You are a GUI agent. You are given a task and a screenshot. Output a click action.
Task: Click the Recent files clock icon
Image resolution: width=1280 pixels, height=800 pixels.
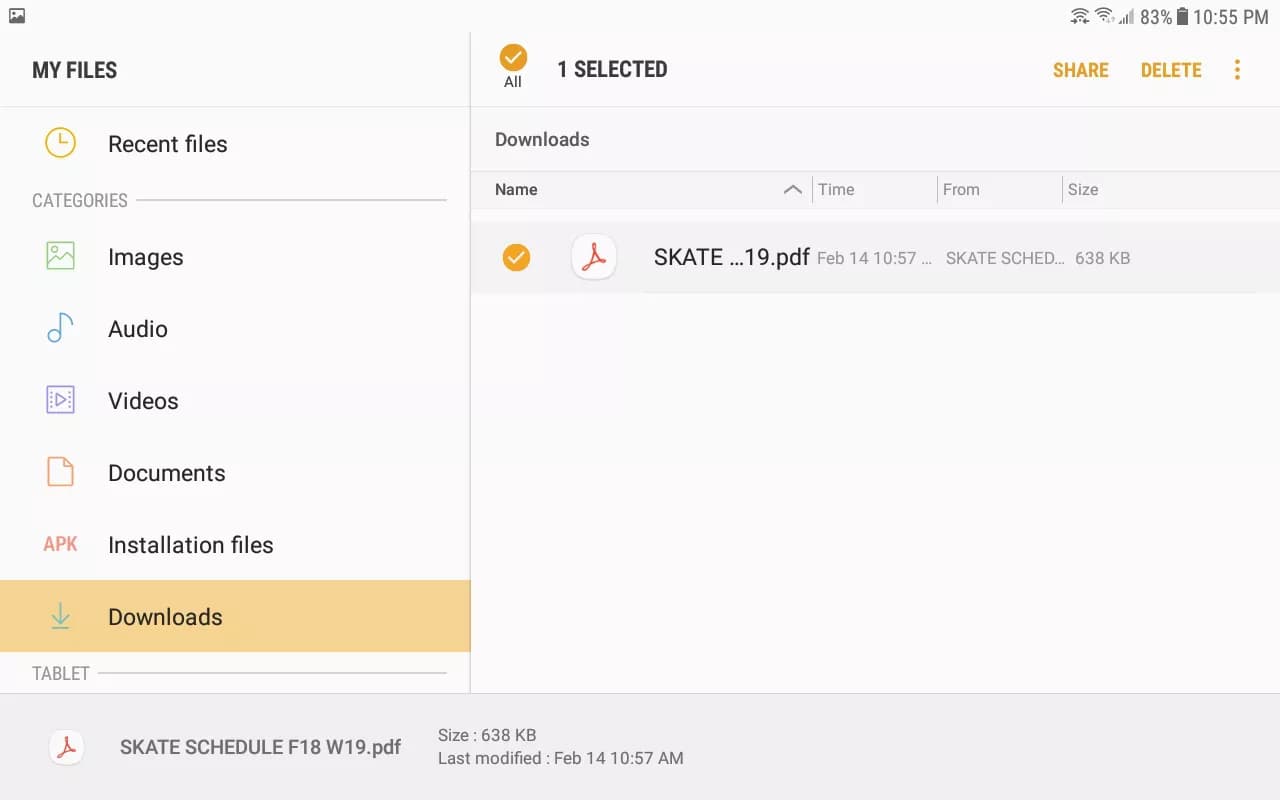[x=60, y=143]
